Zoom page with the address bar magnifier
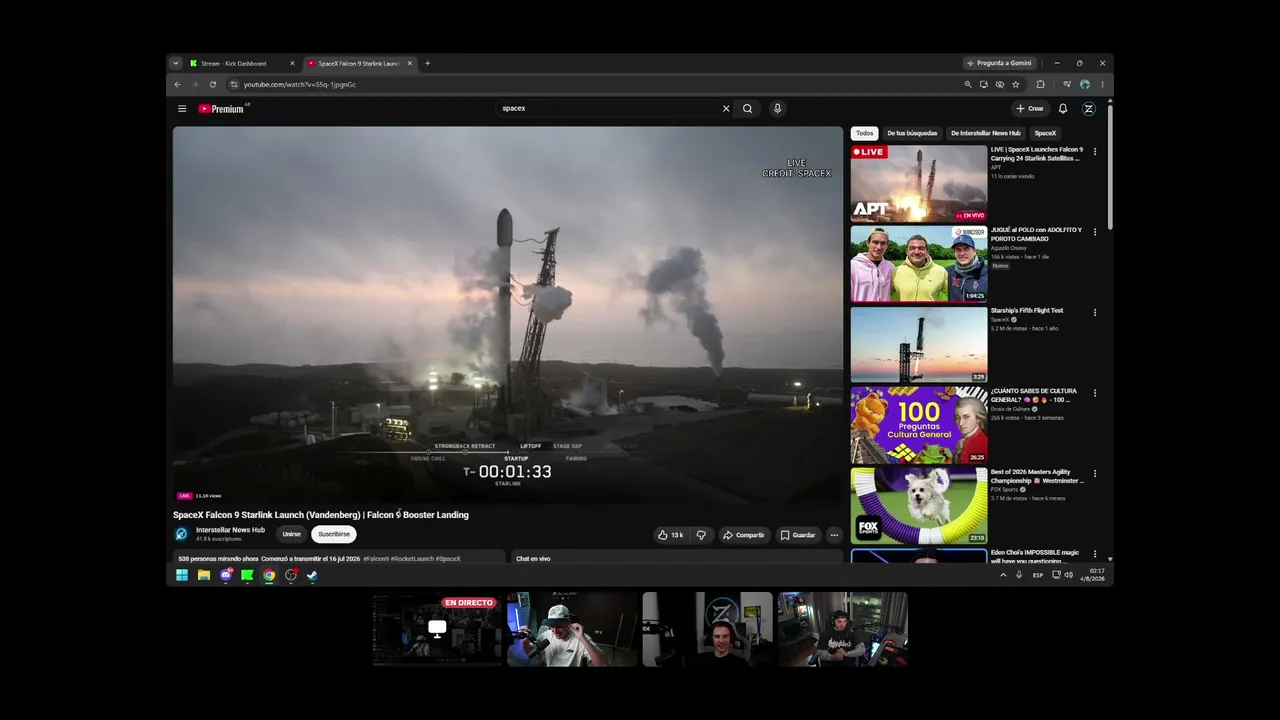 (x=967, y=85)
